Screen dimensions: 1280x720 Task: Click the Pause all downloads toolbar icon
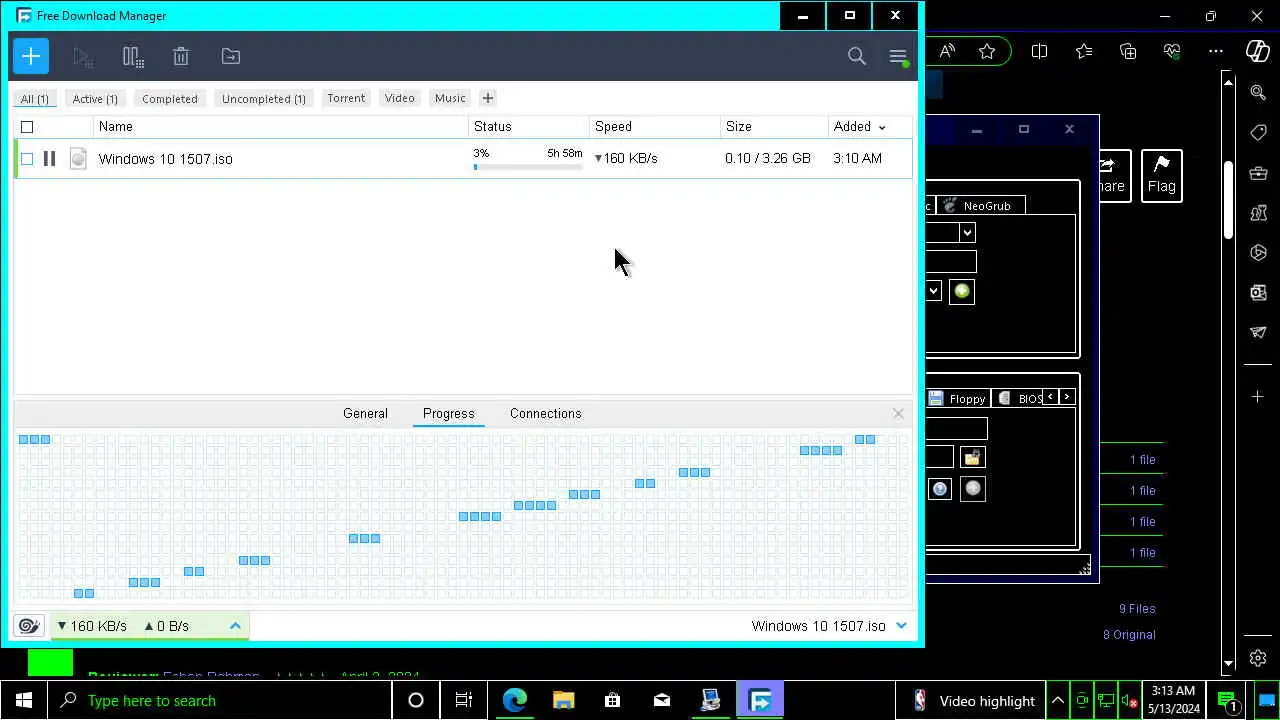[133, 56]
